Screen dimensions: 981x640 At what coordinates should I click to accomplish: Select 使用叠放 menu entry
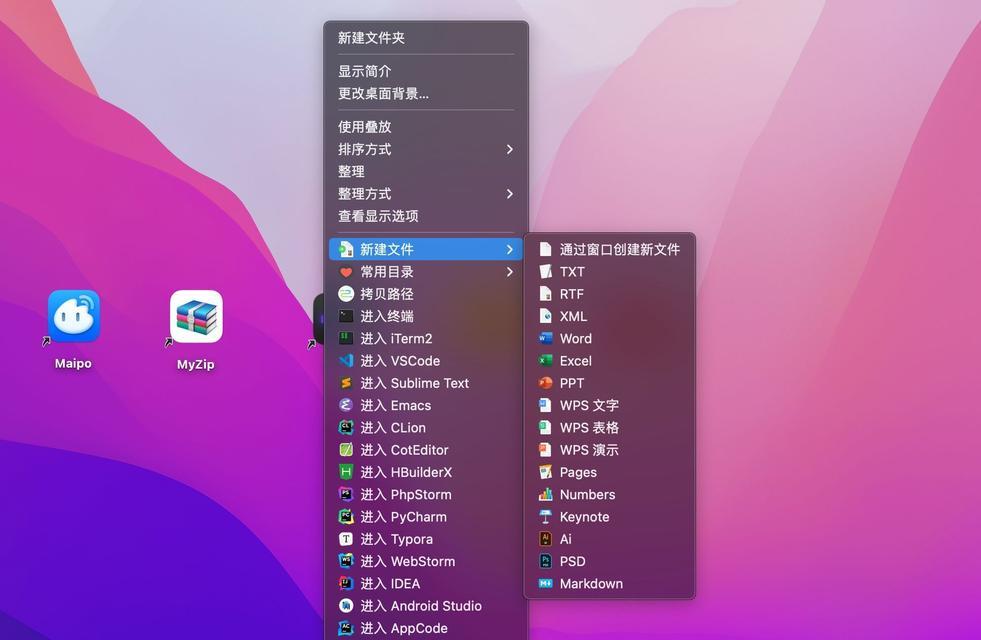tap(426, 127)
